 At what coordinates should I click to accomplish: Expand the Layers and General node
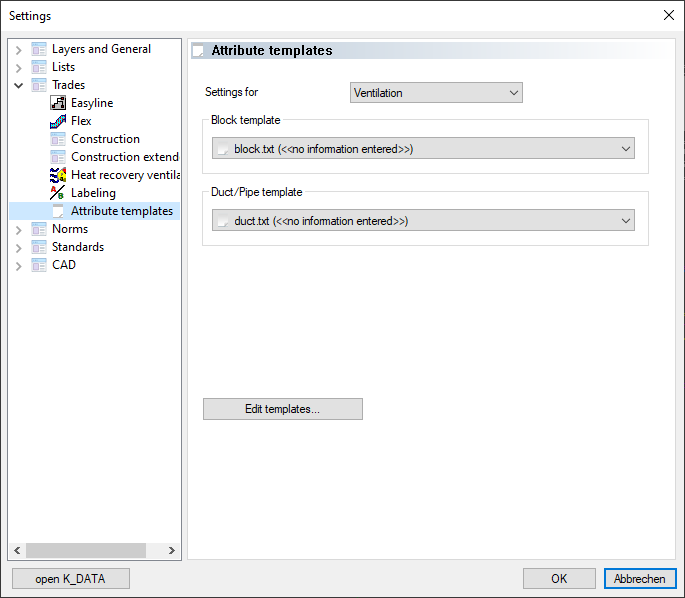click(x=18, y=50)
